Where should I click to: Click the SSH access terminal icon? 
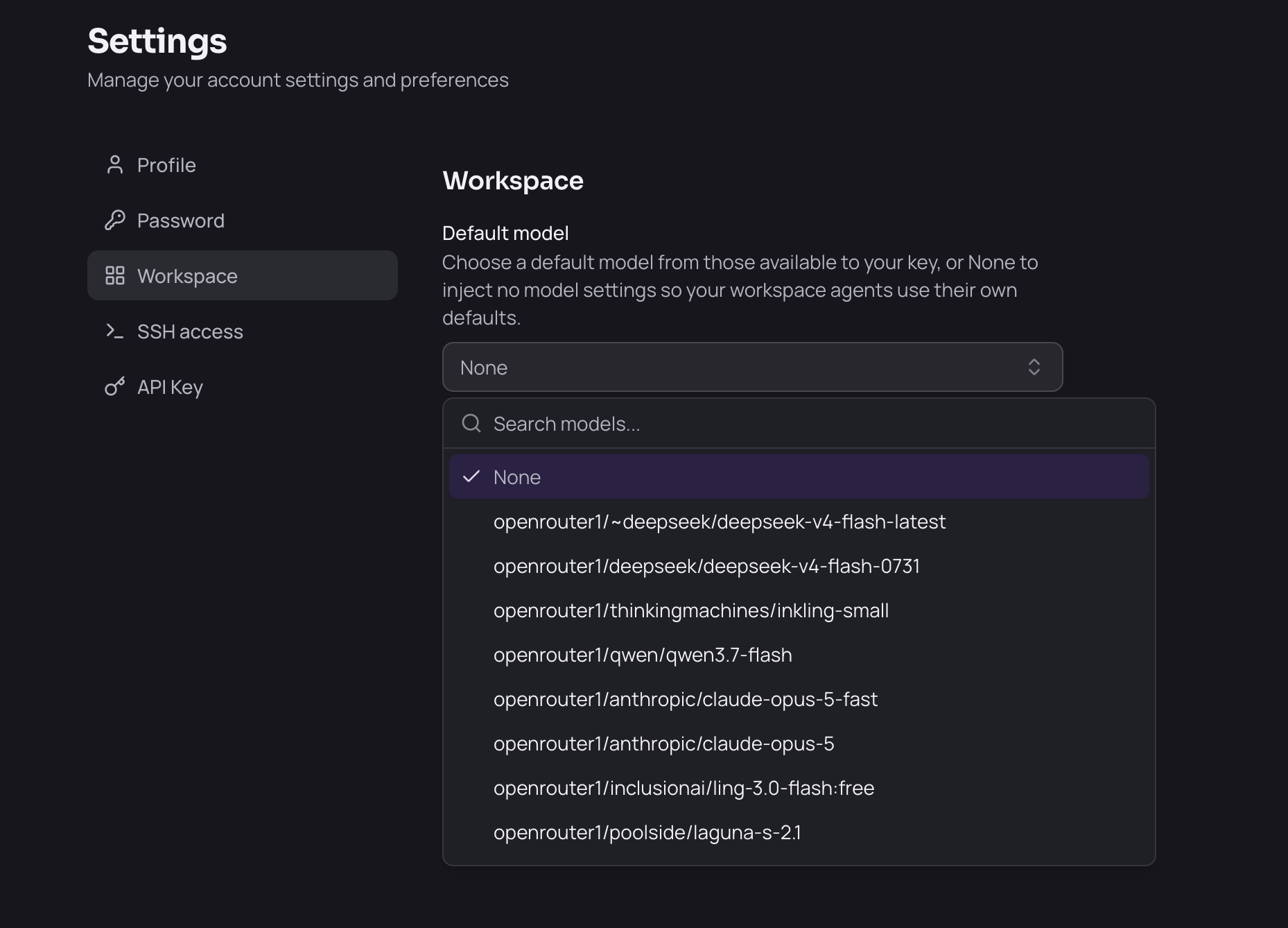(x=115, y=332)
